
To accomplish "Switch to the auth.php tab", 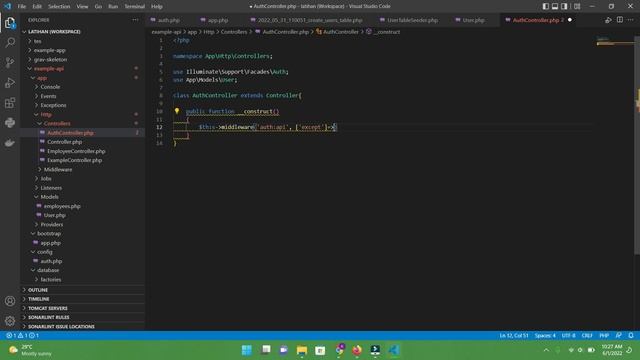I will [x=169, y=20].
